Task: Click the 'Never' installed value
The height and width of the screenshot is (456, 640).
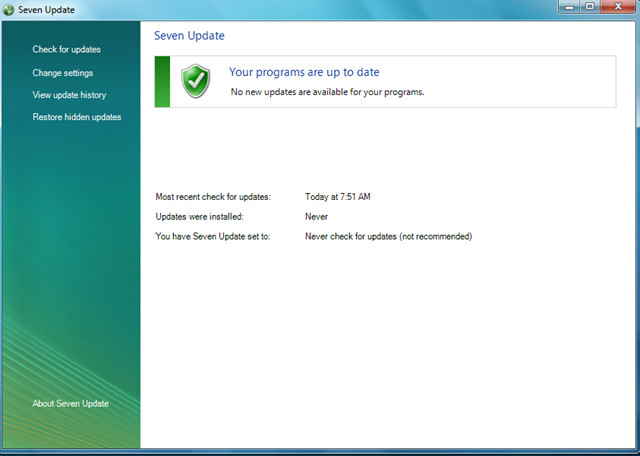Action: pyautogui.click(x=316, y=217)
